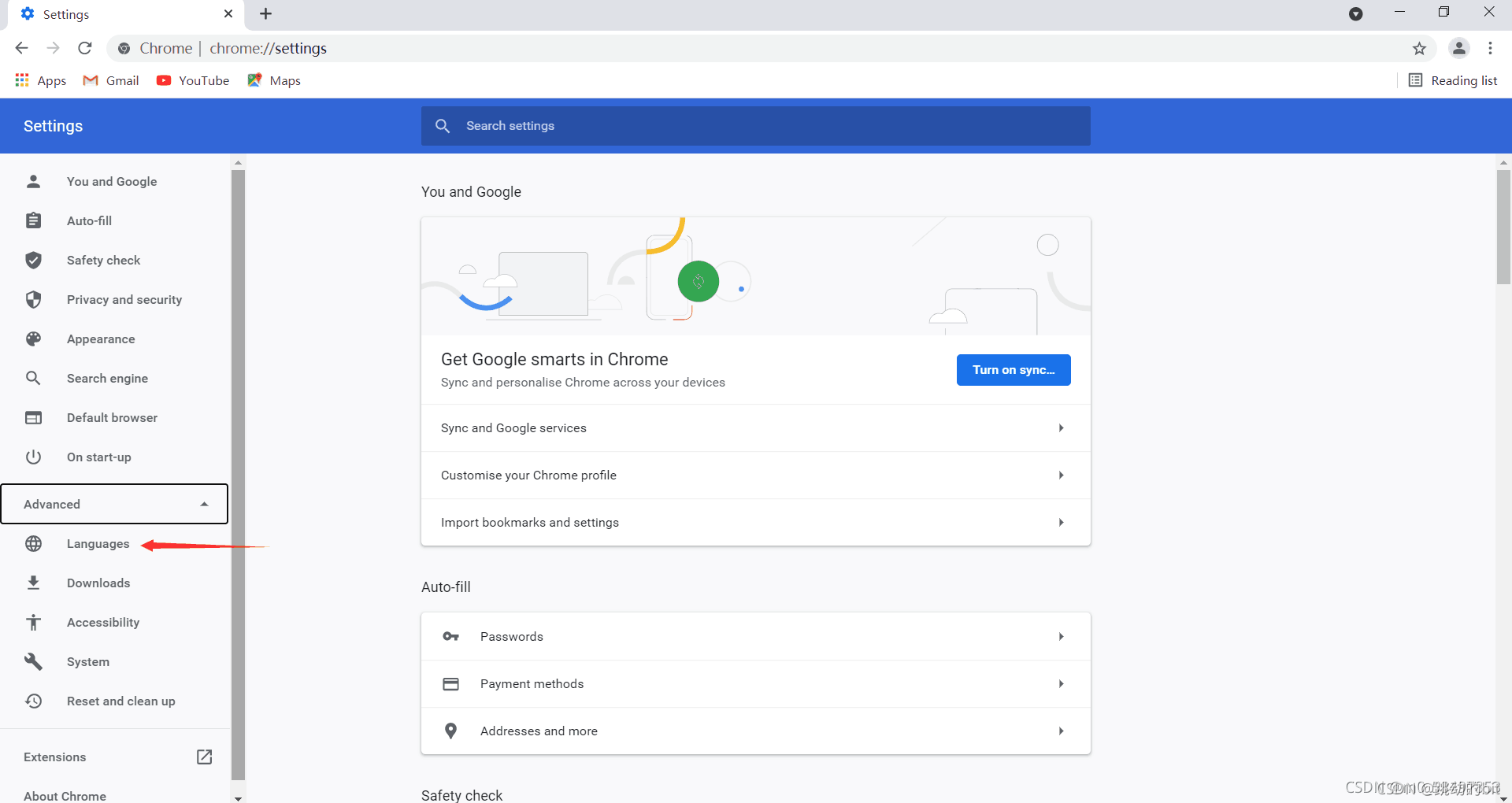Go to Privacy and security section
Screen dimensions: 1512x803
(x=124, y=299)
